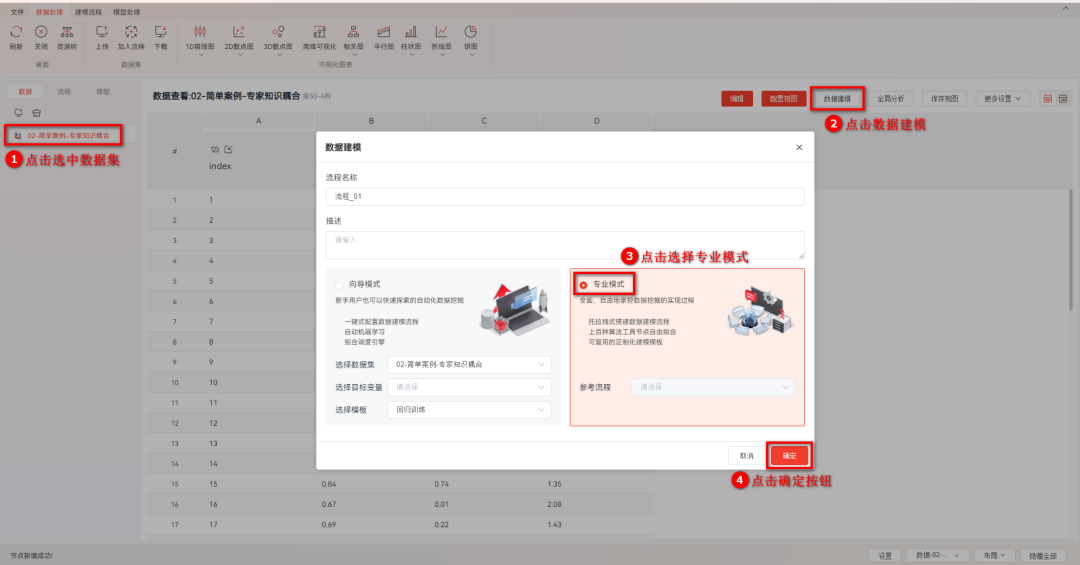Click the 刷新 refresh icon

pyautogui.click(x=17, y=32)
